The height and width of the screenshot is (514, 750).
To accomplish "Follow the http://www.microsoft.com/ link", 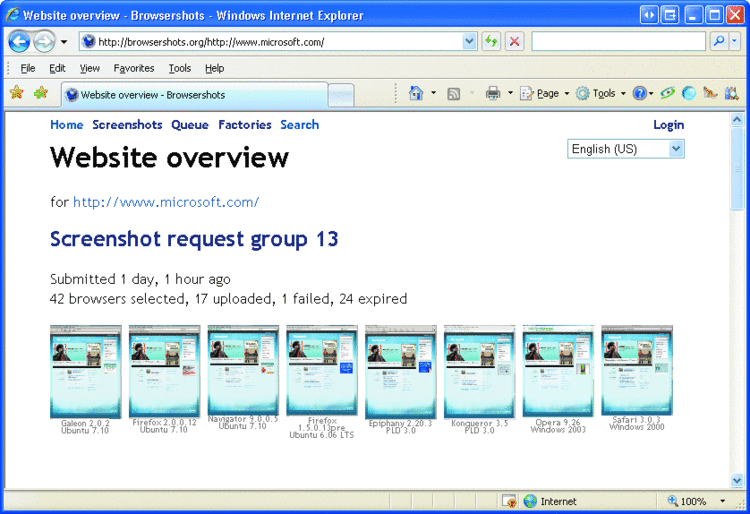I will tap(166, 202).
